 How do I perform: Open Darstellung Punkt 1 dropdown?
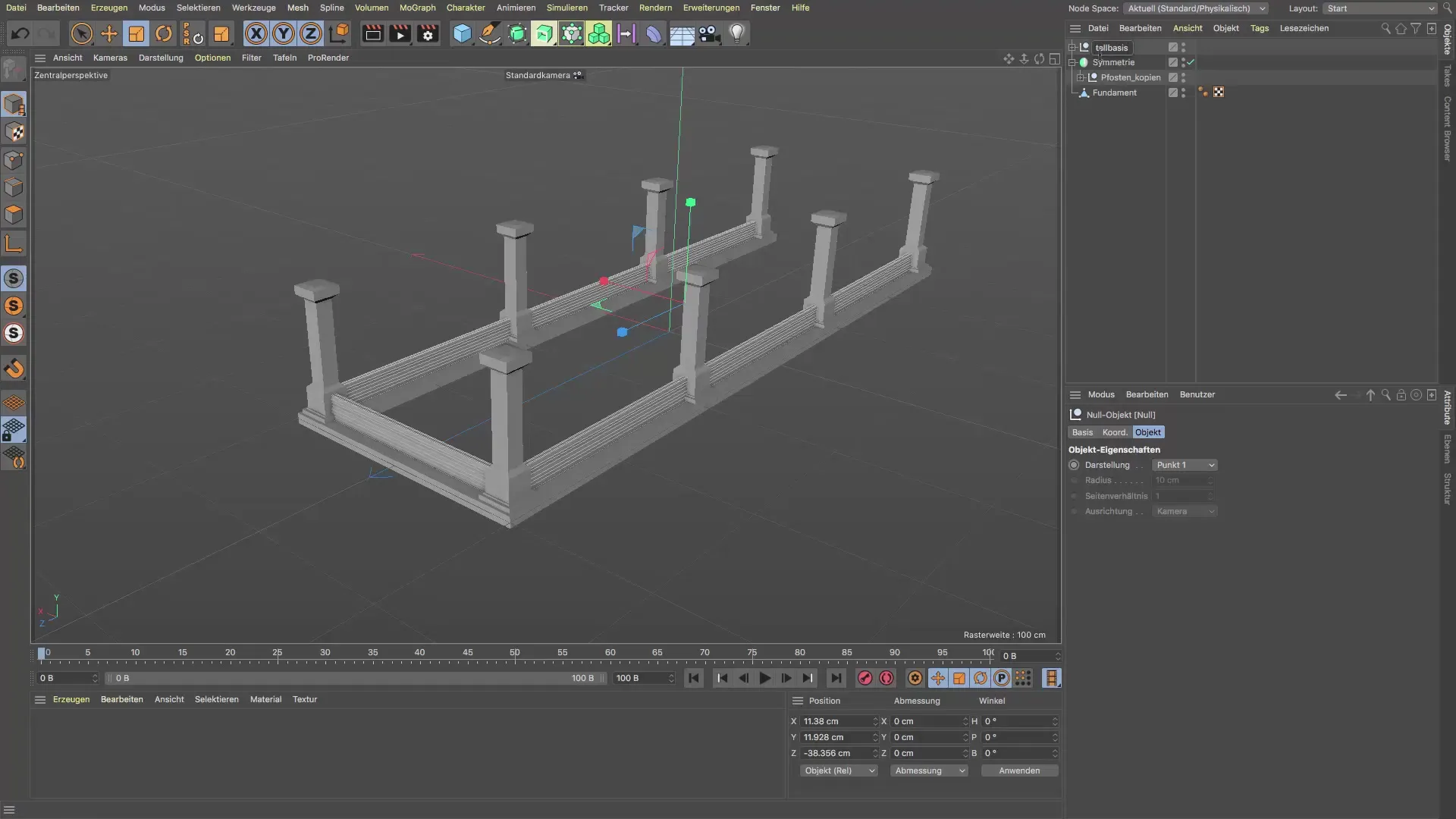coord(1185,465)
